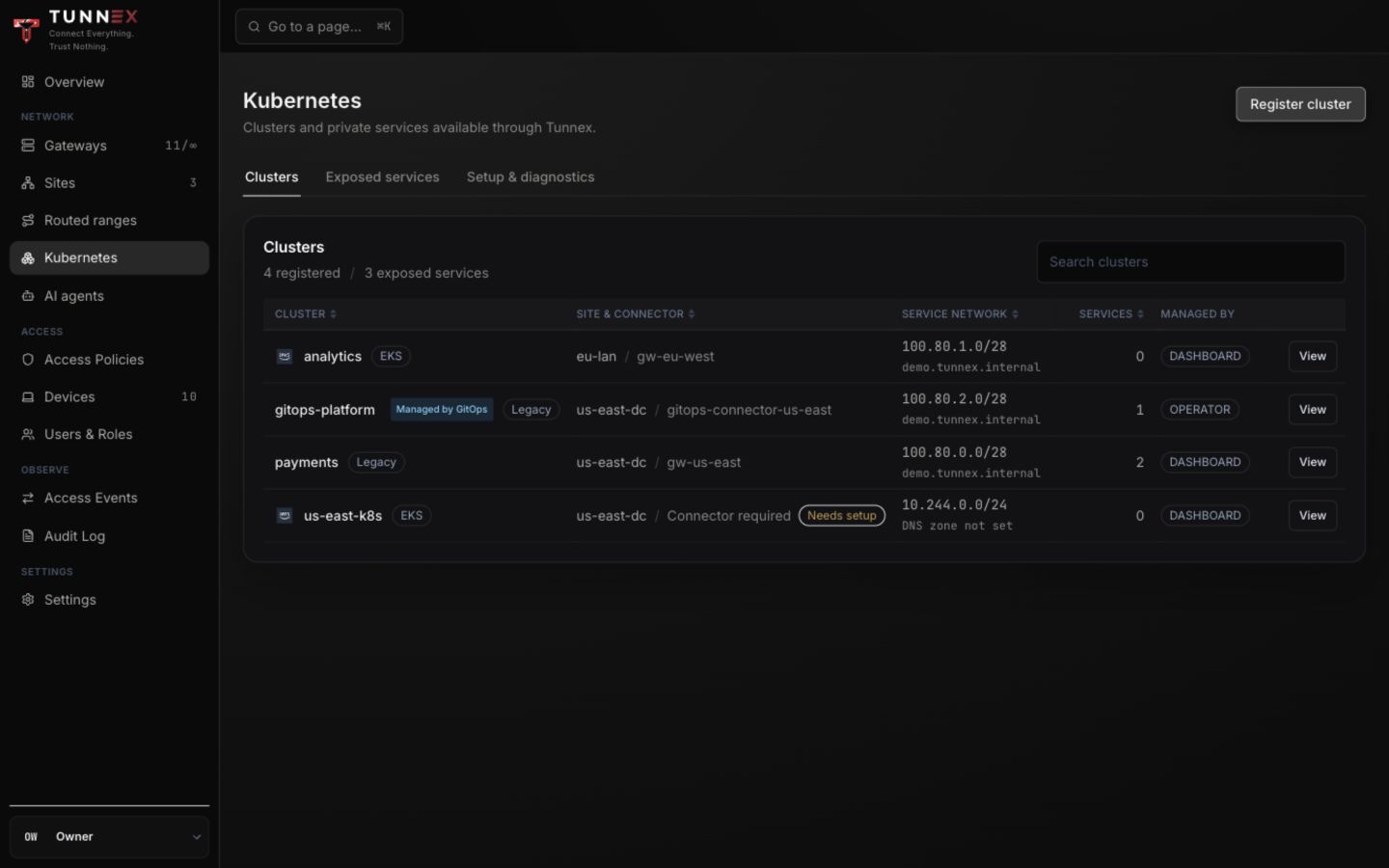Focus the Search clusters field
The height and width of the screenshot is (868, 1389).
(1190, 262)
